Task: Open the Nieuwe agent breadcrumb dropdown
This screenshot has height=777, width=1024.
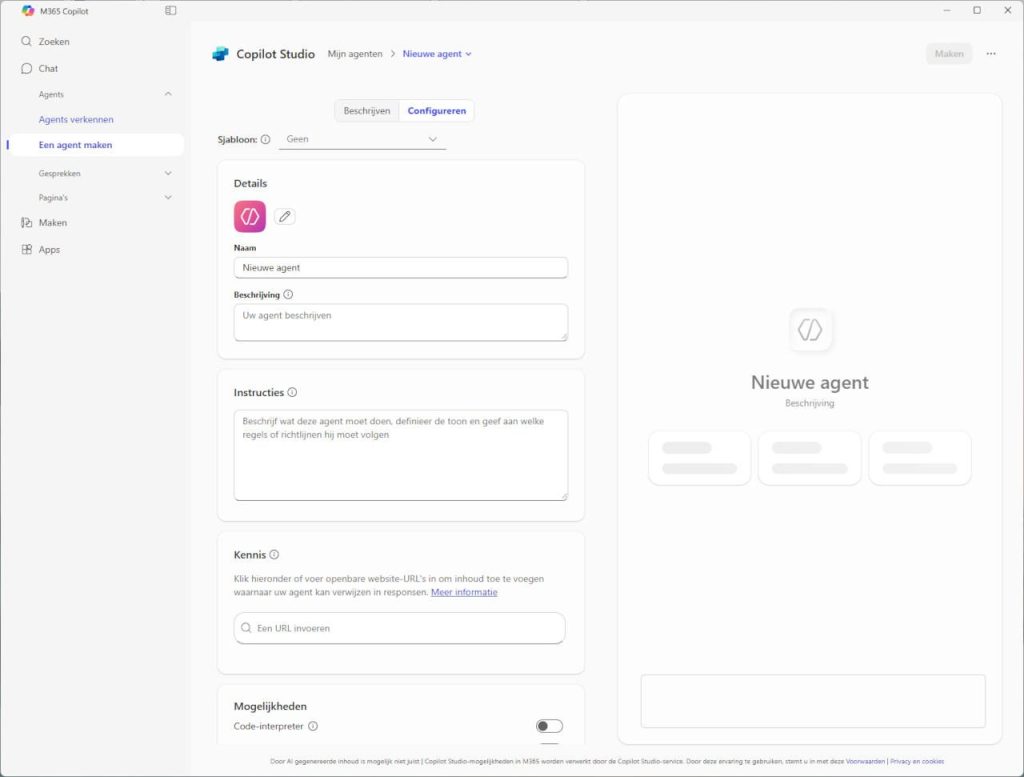Action: point(437,54)
